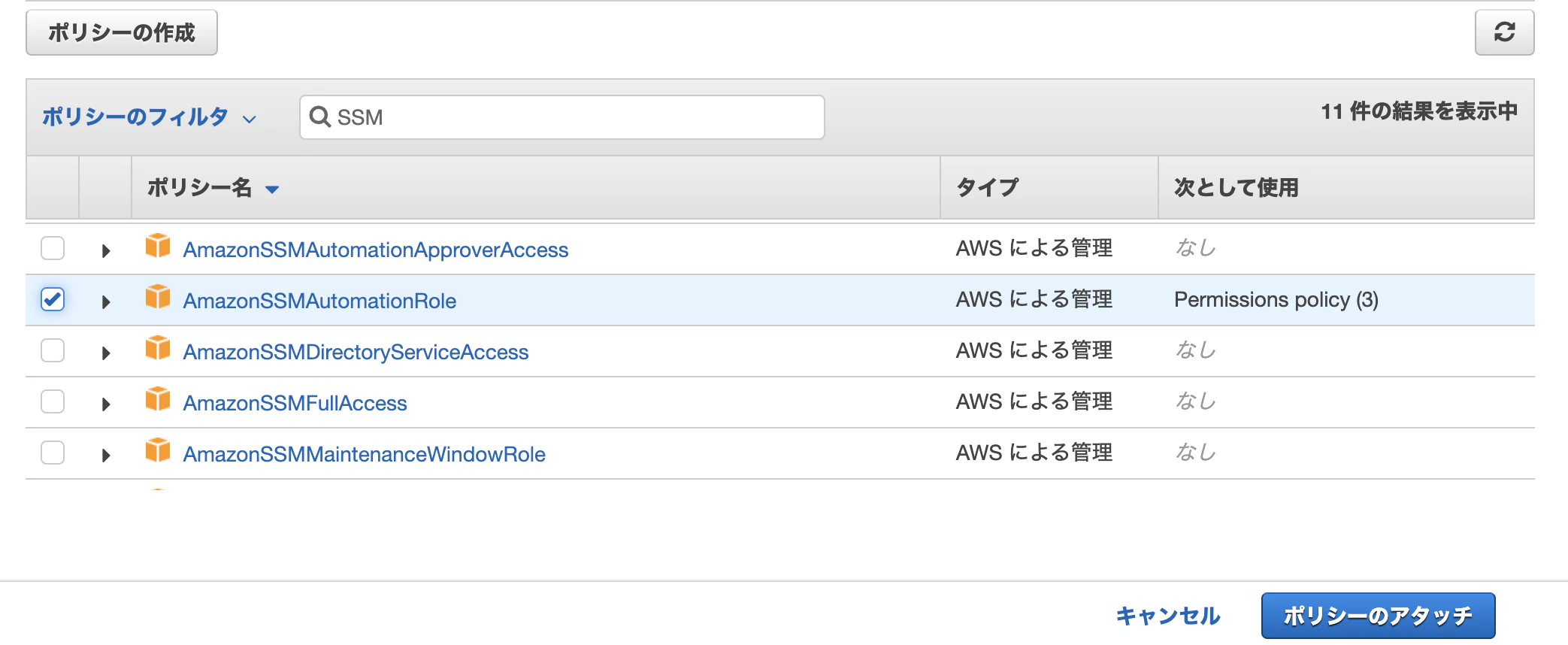Click the AmazonSSMDirectoryServiceAccess policy box icon
Image resolution: width=1568 pixels, height=645 pixels.
[x=158, y=347]
